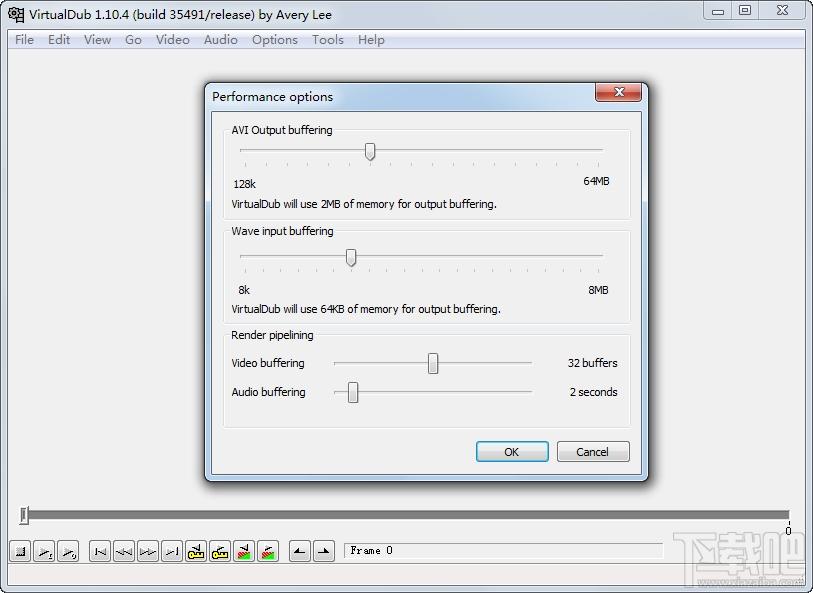Scan forward for next scene change
Screen dimensions: 813x593
pyautogui.click(x=268, y=552)
